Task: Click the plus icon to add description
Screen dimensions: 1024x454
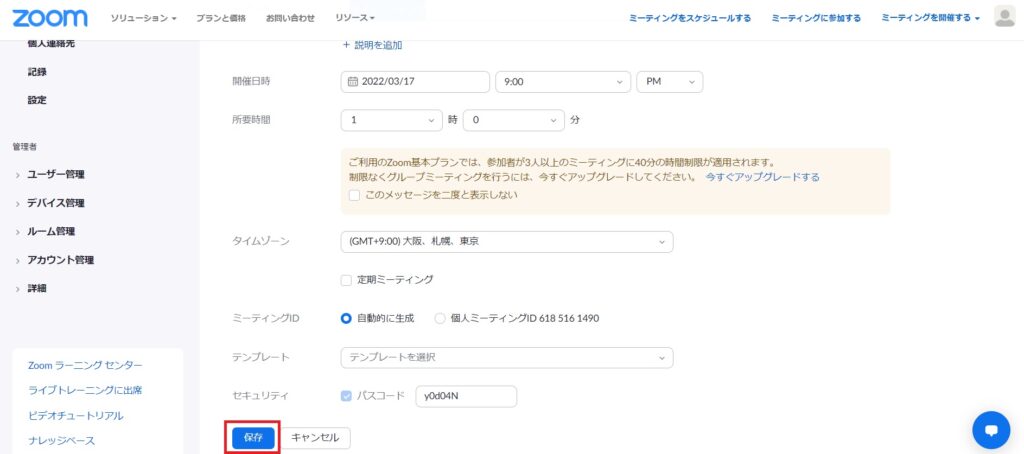Action: pos(347,45)
